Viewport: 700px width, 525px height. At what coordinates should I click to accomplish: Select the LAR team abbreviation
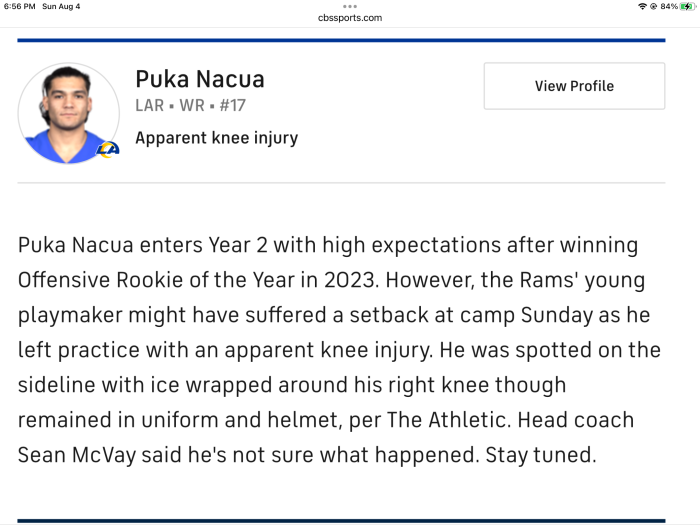click(150, 105)
